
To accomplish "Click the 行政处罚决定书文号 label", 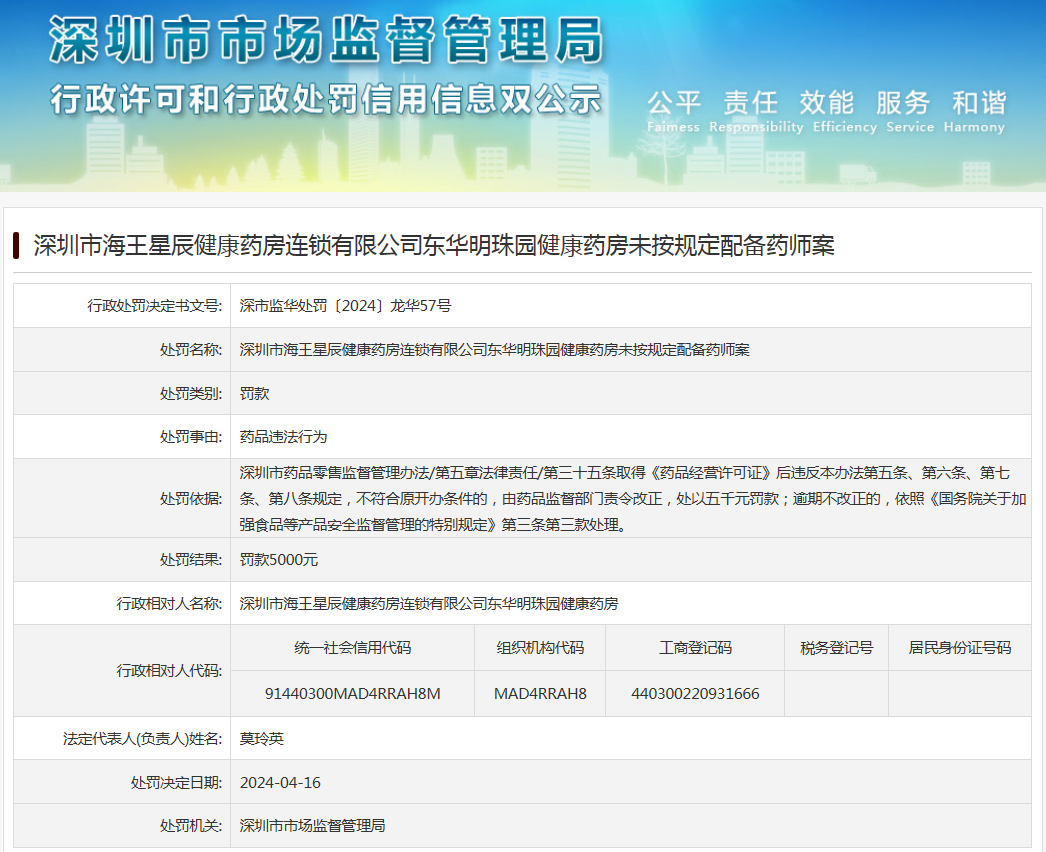I will (155, 306).
